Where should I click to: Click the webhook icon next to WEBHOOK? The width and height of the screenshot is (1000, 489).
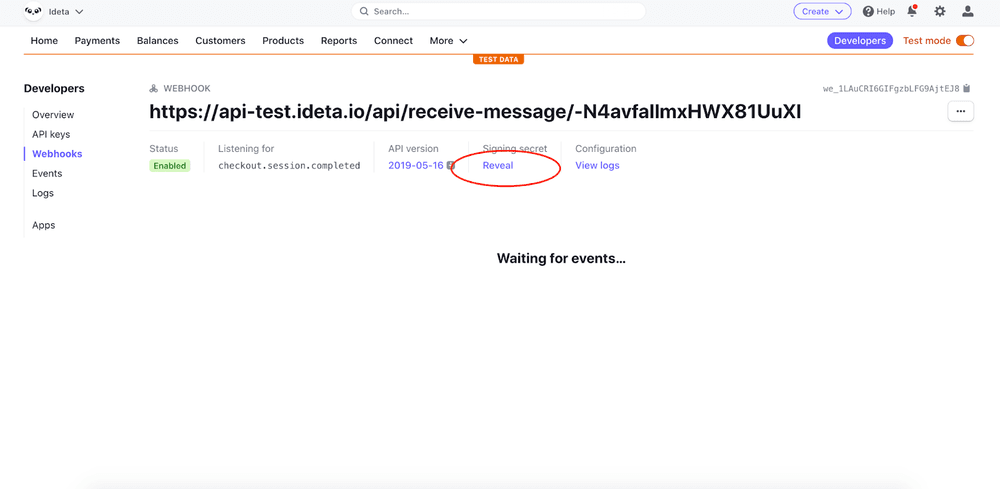tap(153, 89)
